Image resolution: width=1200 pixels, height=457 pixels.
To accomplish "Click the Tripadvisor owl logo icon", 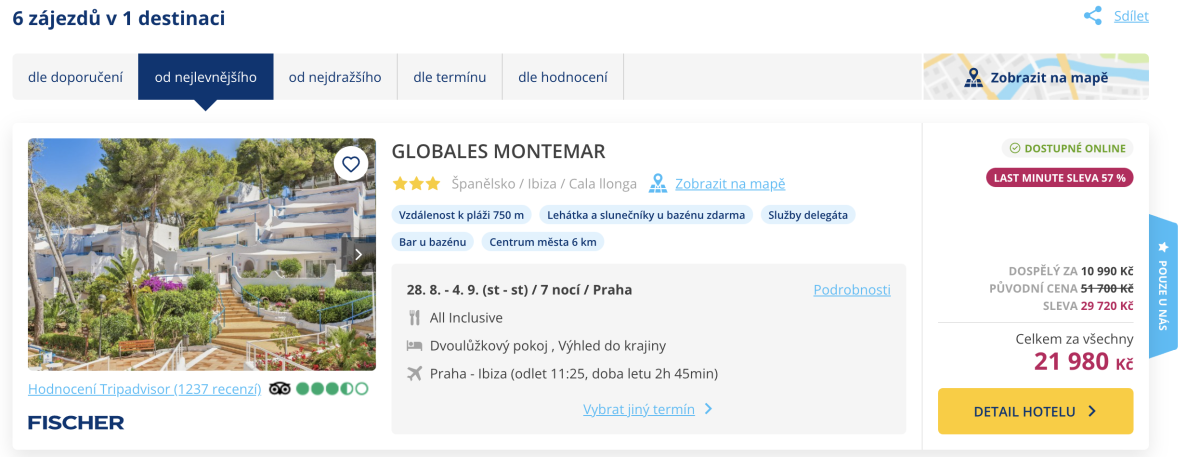I will point(280,389).
